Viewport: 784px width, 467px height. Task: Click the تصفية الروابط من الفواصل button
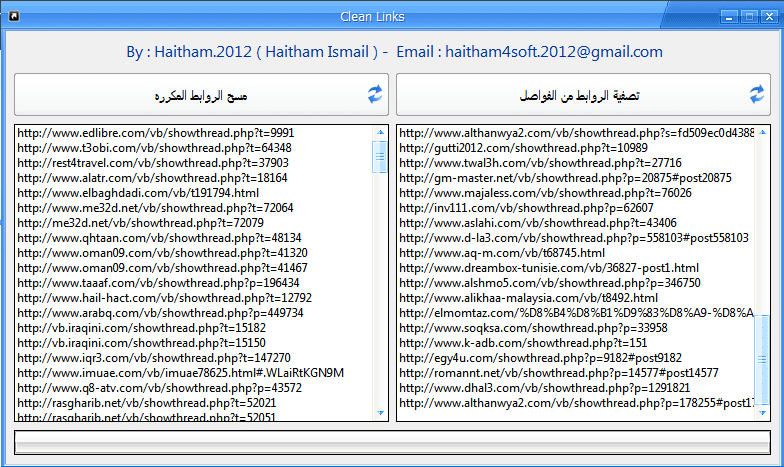click(x=583, y=95)
